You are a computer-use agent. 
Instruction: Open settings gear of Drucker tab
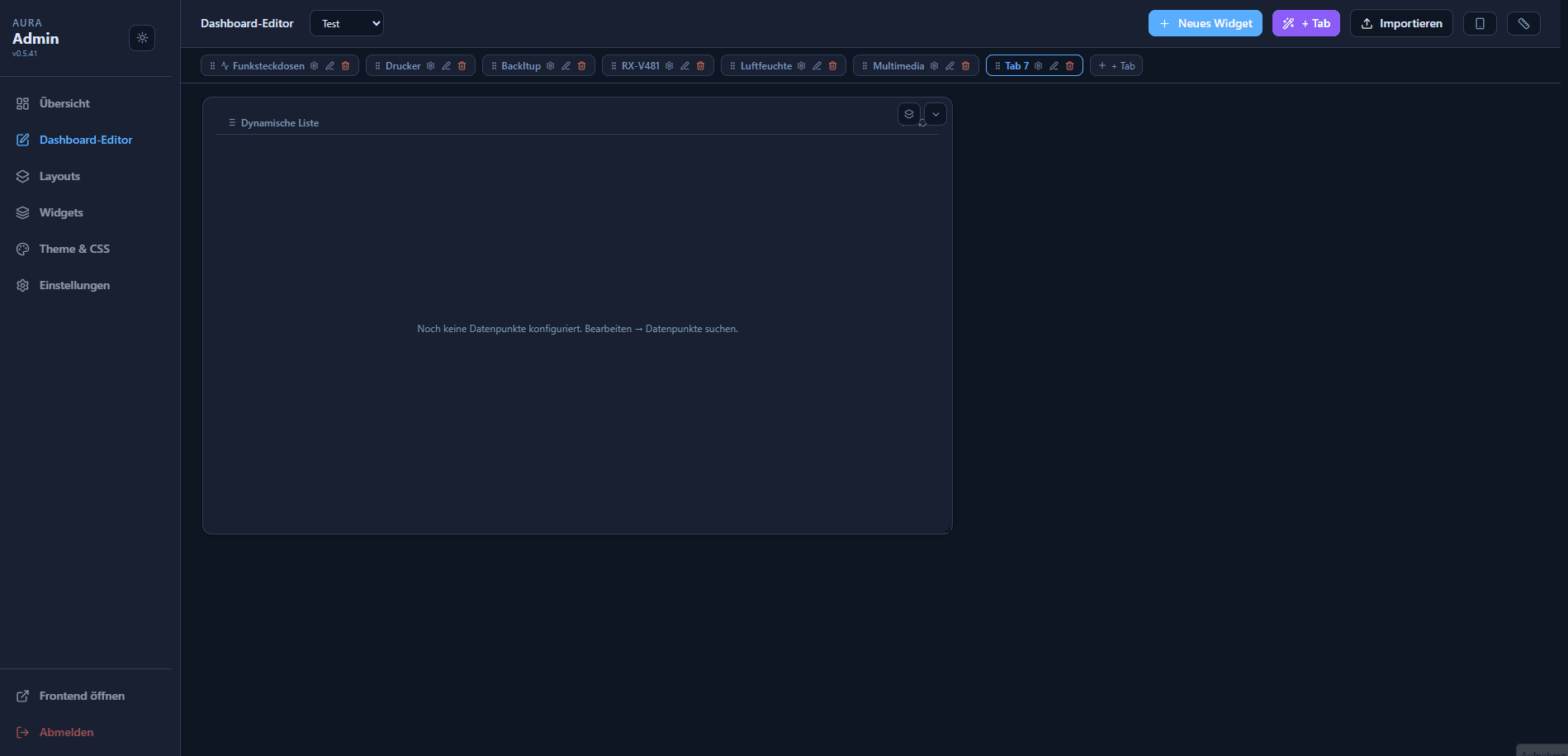(x=431, y=66)
